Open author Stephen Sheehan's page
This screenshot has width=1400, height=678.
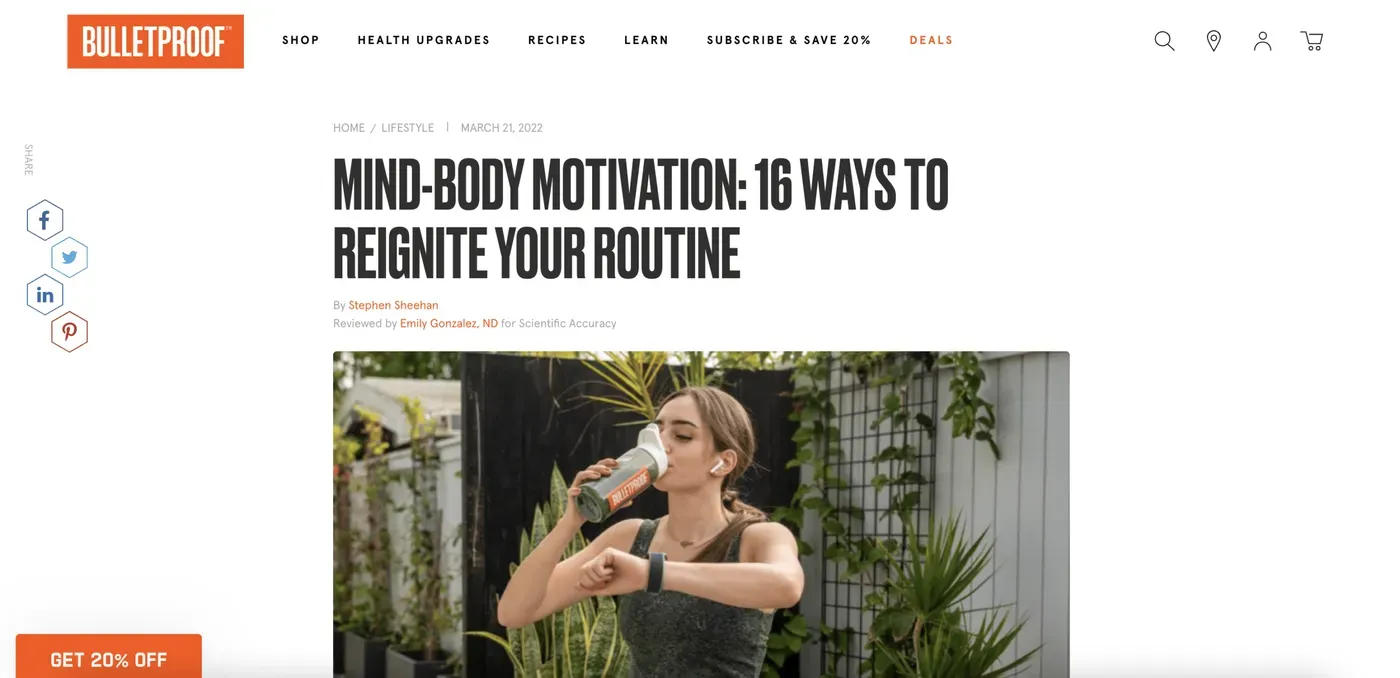click(393, 305)
